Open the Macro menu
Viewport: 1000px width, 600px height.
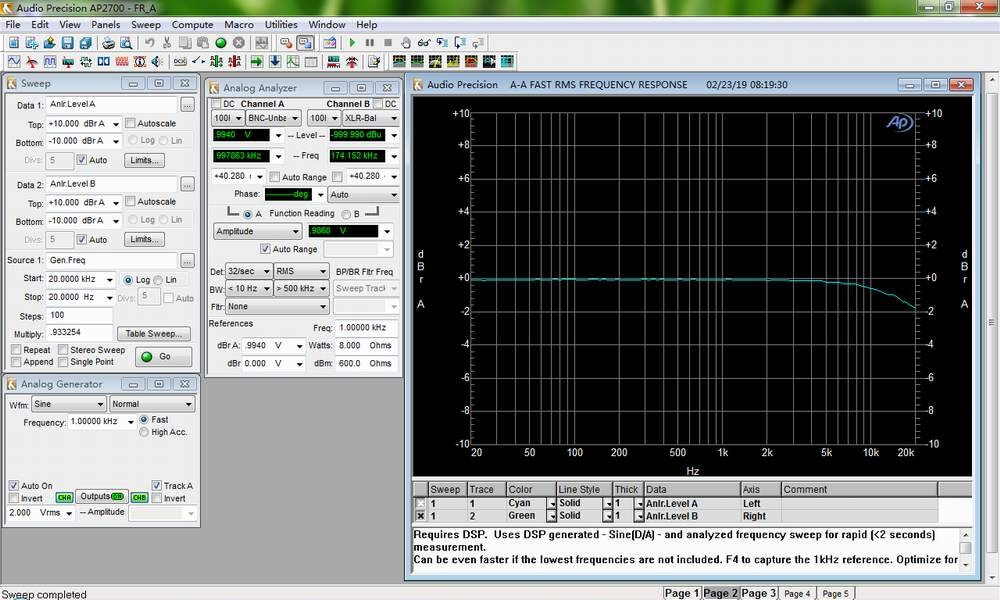click(239, 24)
